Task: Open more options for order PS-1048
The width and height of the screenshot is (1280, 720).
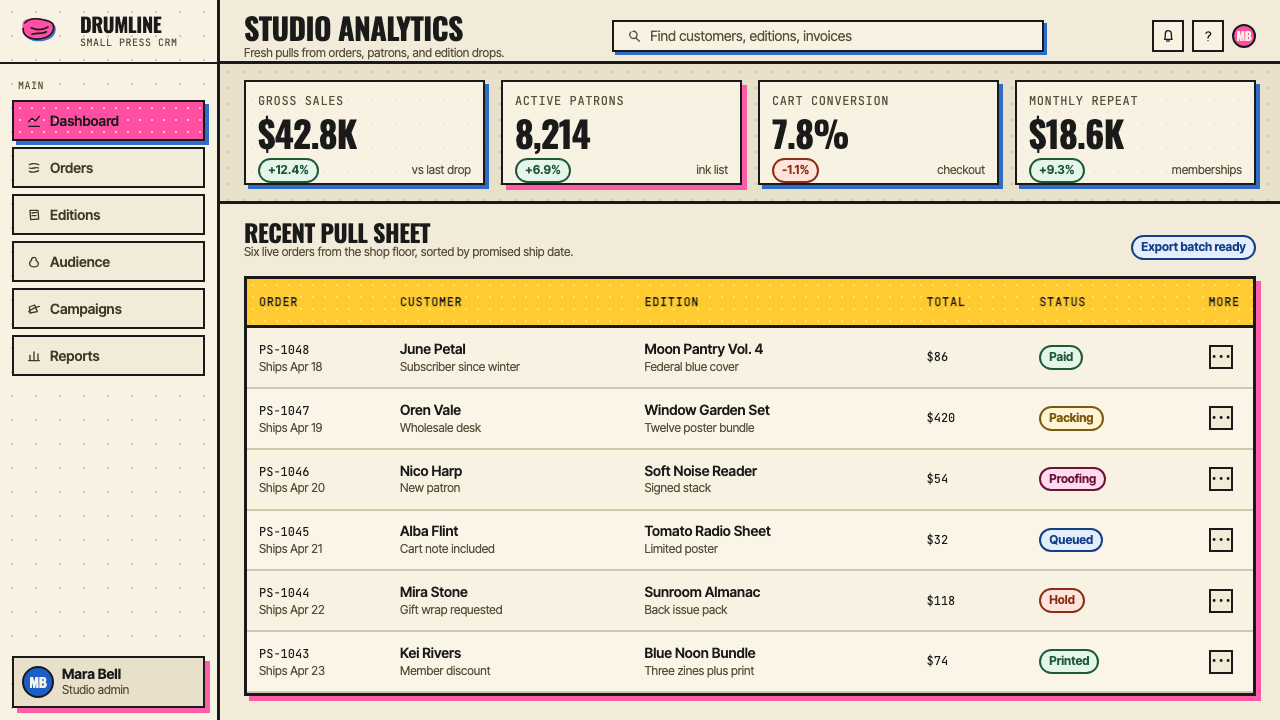Action: pyautogui.click(x=1221, y=357)
